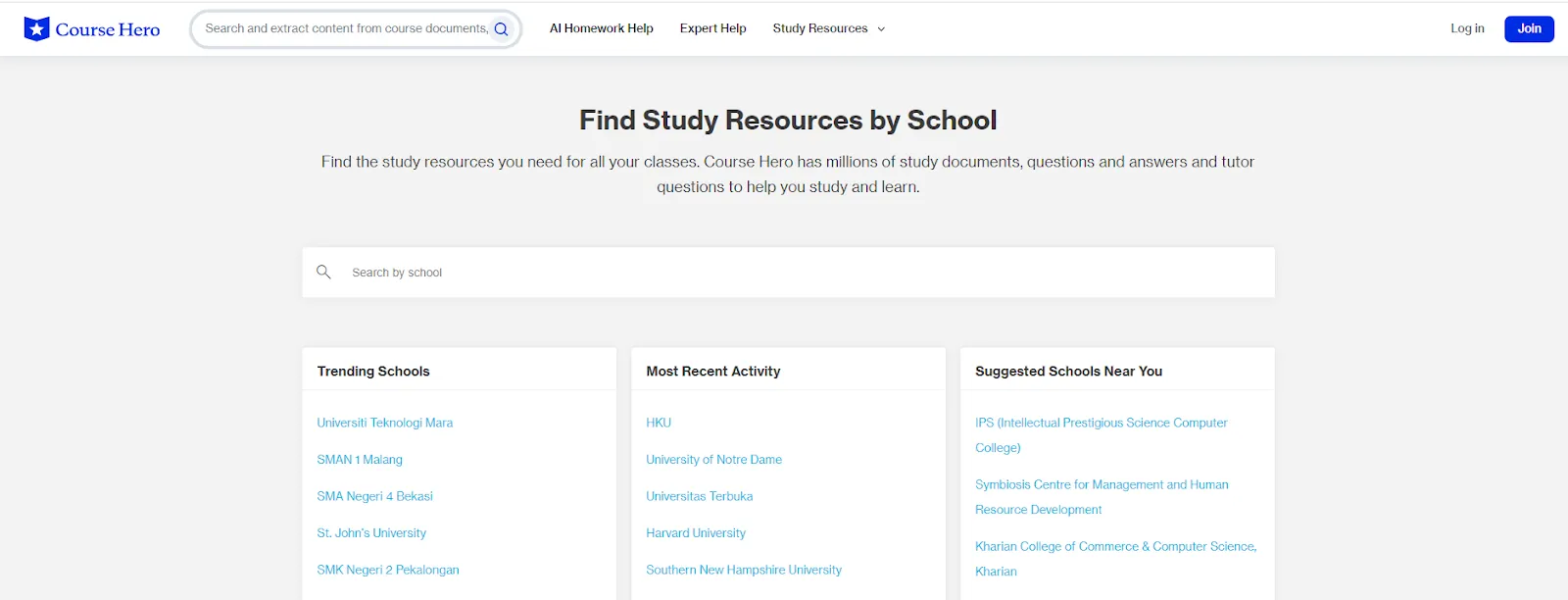This screenshot has height=600, width=1568.
Task: Click the Log in link
Action: click(x=1467, y=28)
